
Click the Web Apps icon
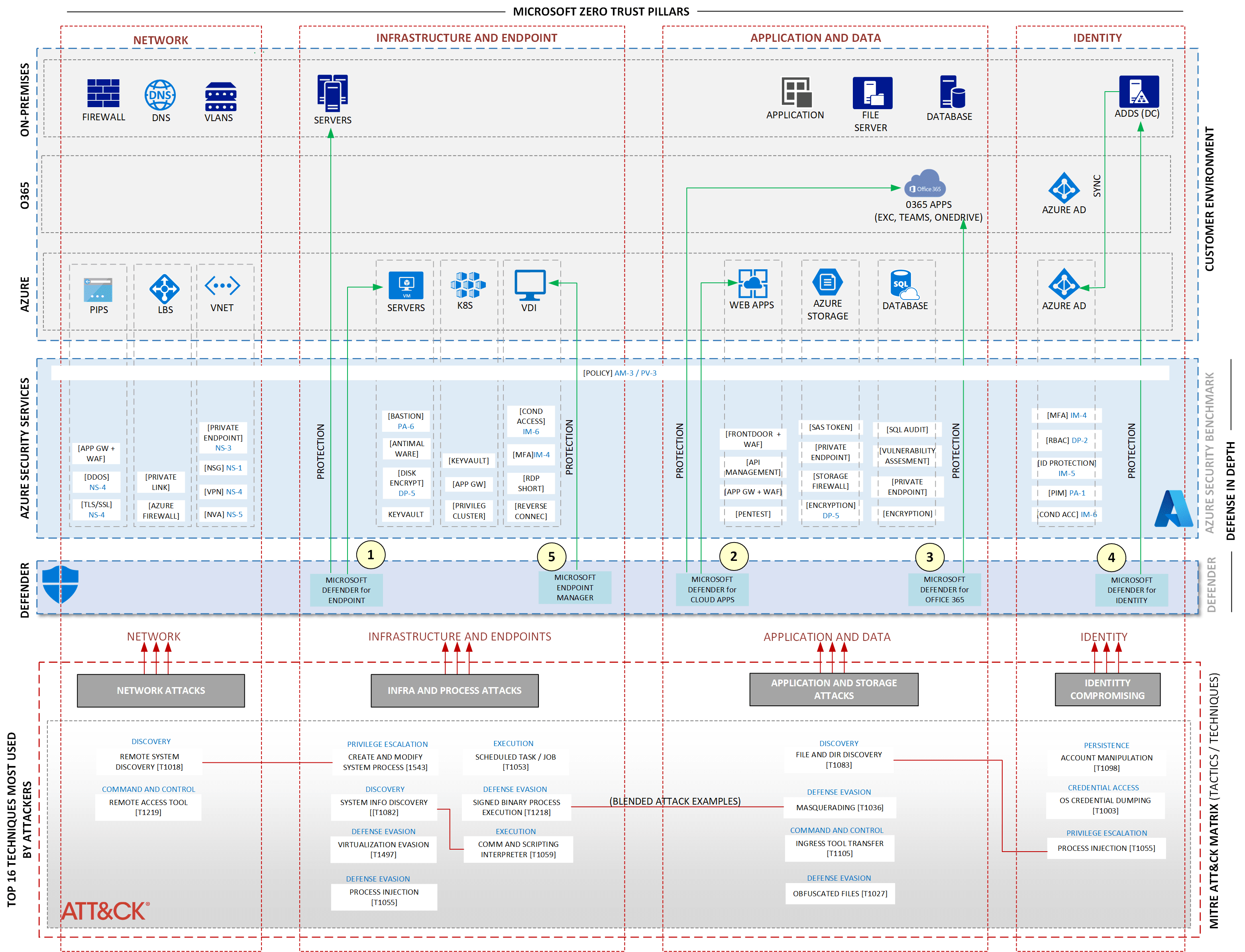(x=752, y=283)
